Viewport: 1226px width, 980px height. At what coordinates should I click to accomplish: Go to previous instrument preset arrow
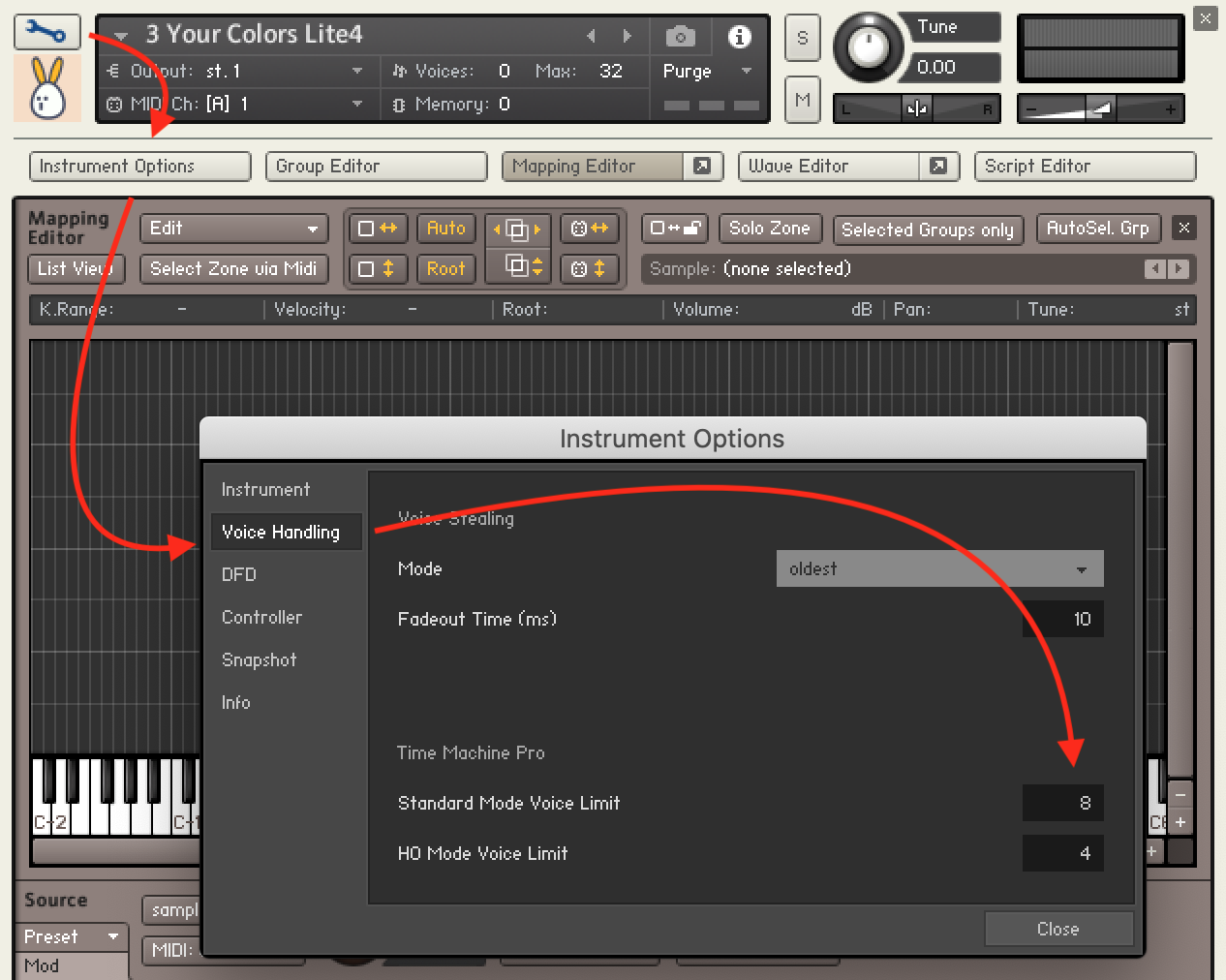592,36
